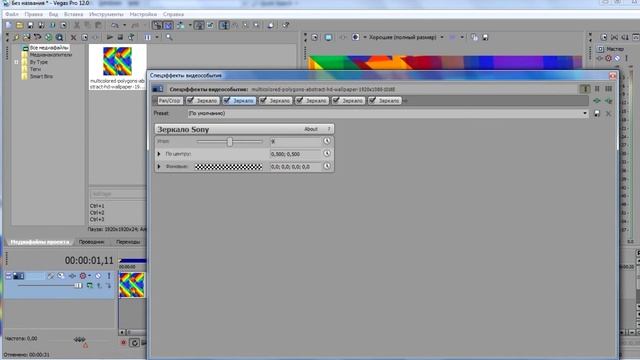This screenshot has width=640, height=360.
Task: Open the Инструменты menu
Action: coord(106,14)
